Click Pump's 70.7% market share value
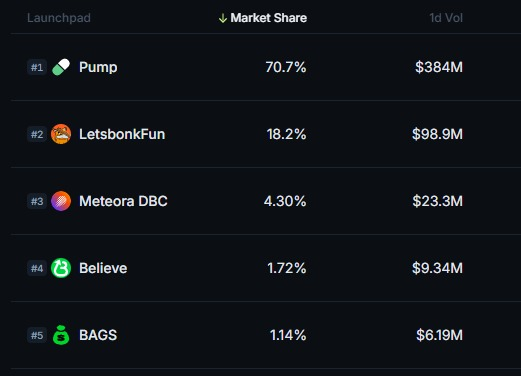Viewport: 521px width, 376px height. 286,67
